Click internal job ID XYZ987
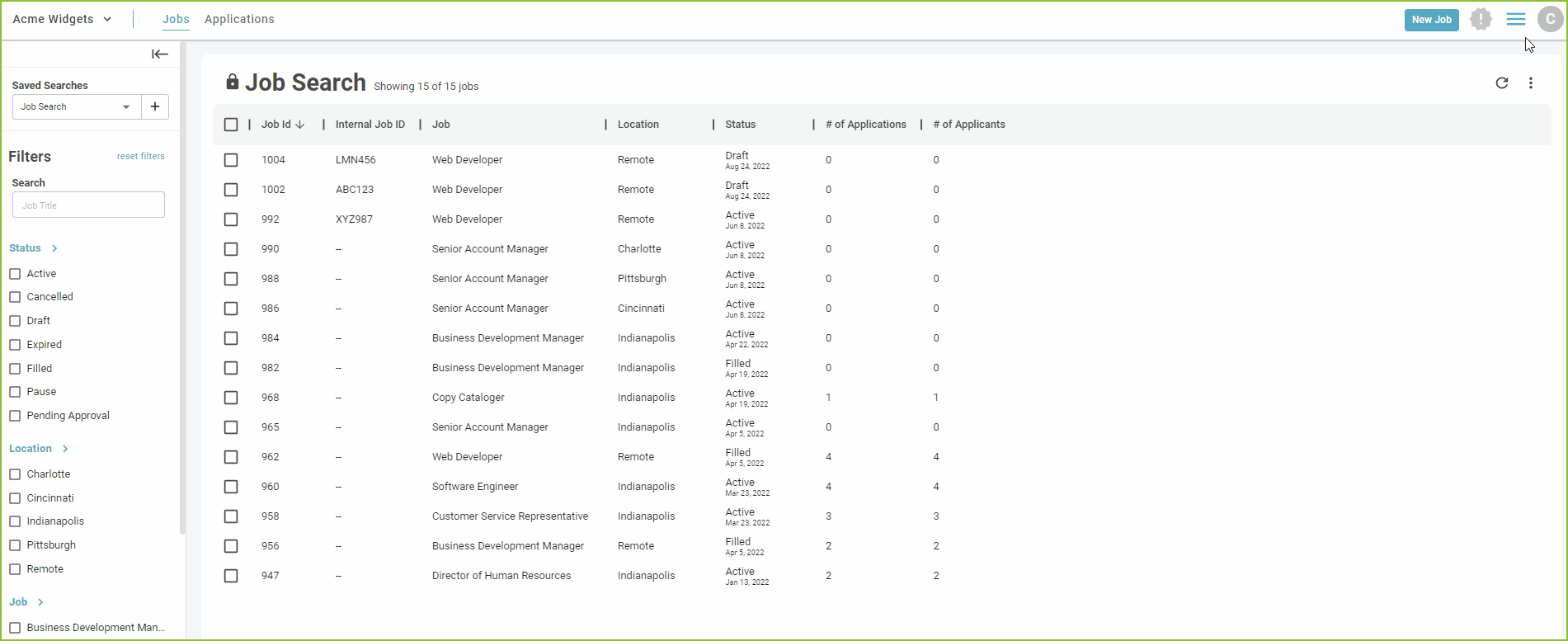Image resolution: width=1568 pixels, height=641 pixels. pyautogui.click(x=354, y=219)
